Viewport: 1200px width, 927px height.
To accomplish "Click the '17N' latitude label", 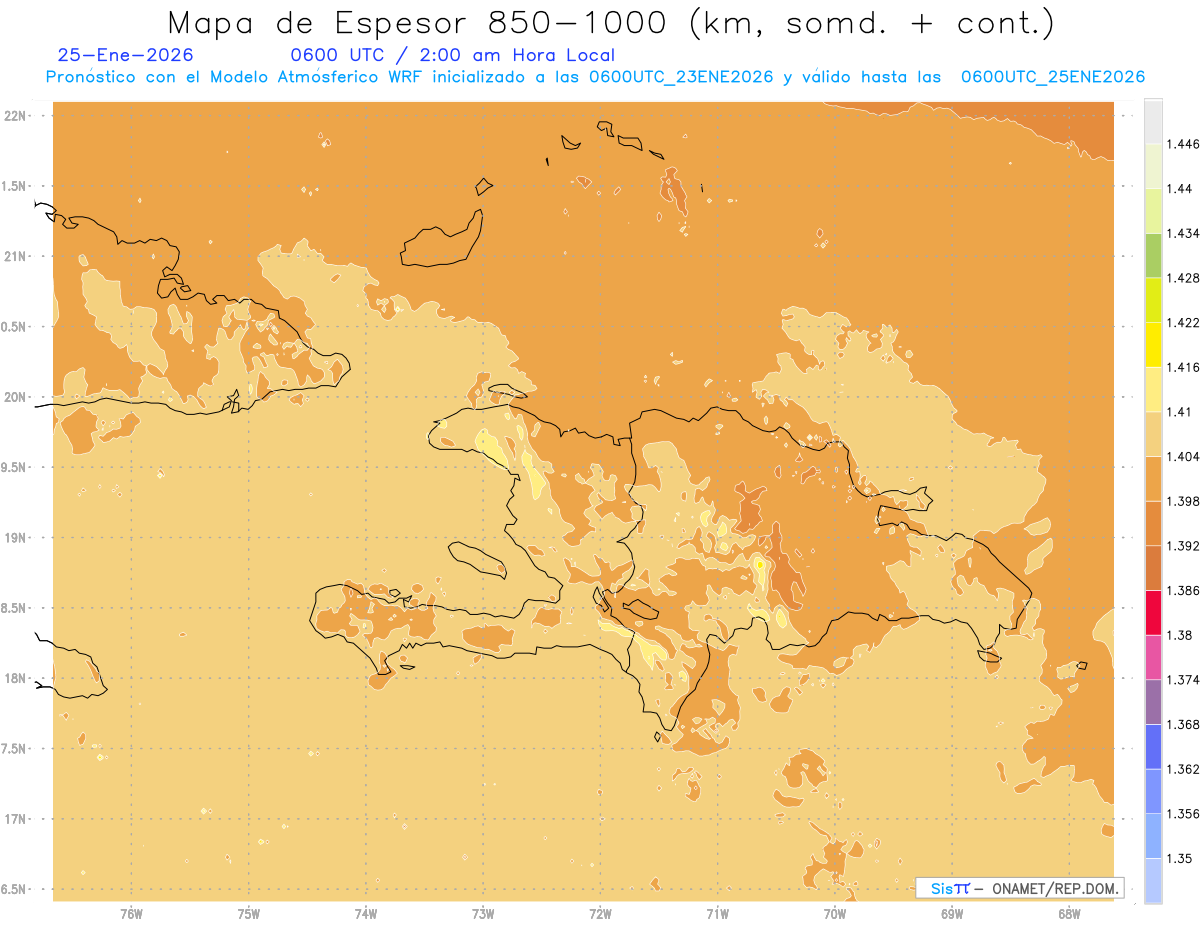I will click(x=16, y=819).
